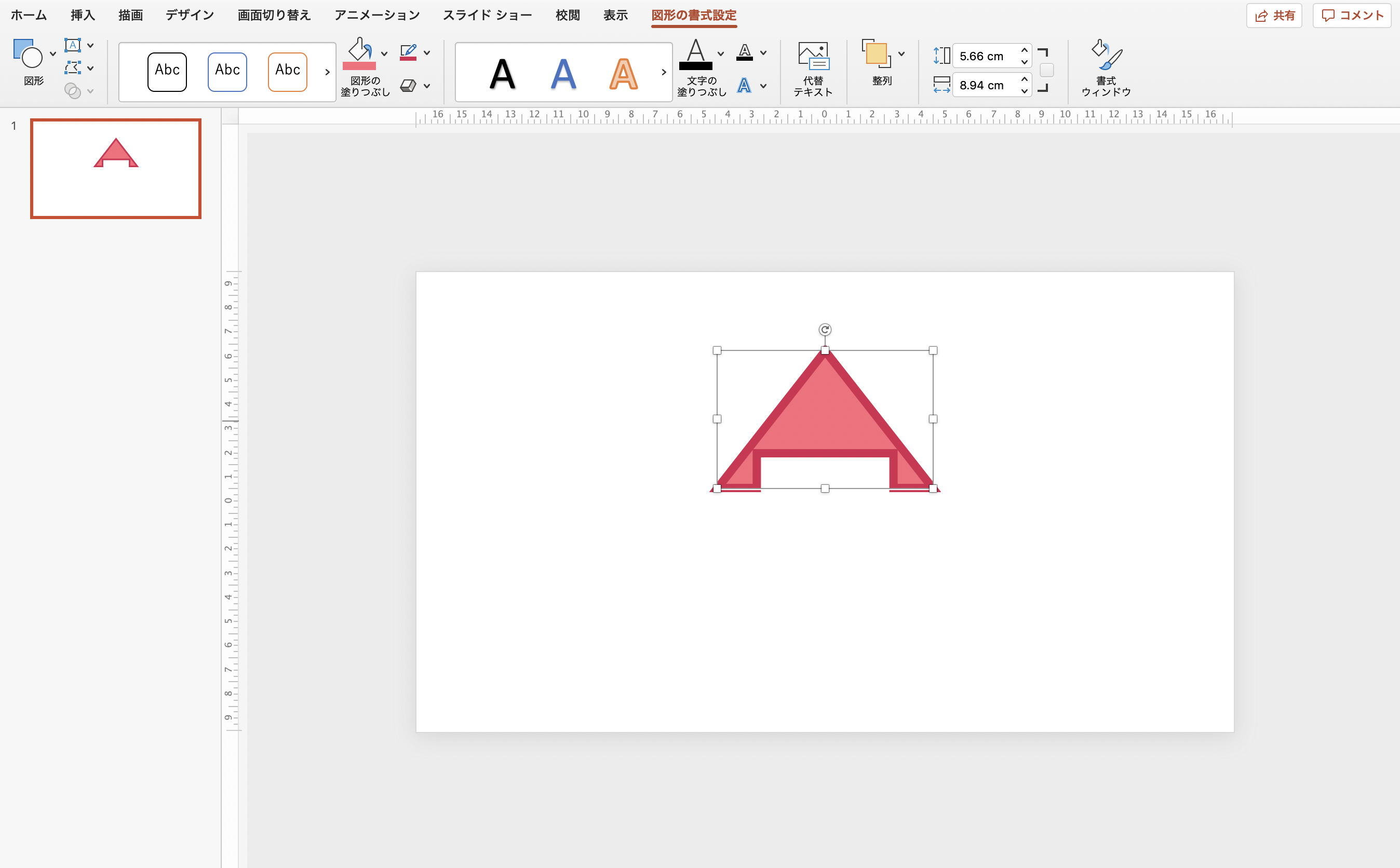This screenshot has height=868, width=1400.
Task: Click the shape effects icon
Action: [x=408, y=86]
